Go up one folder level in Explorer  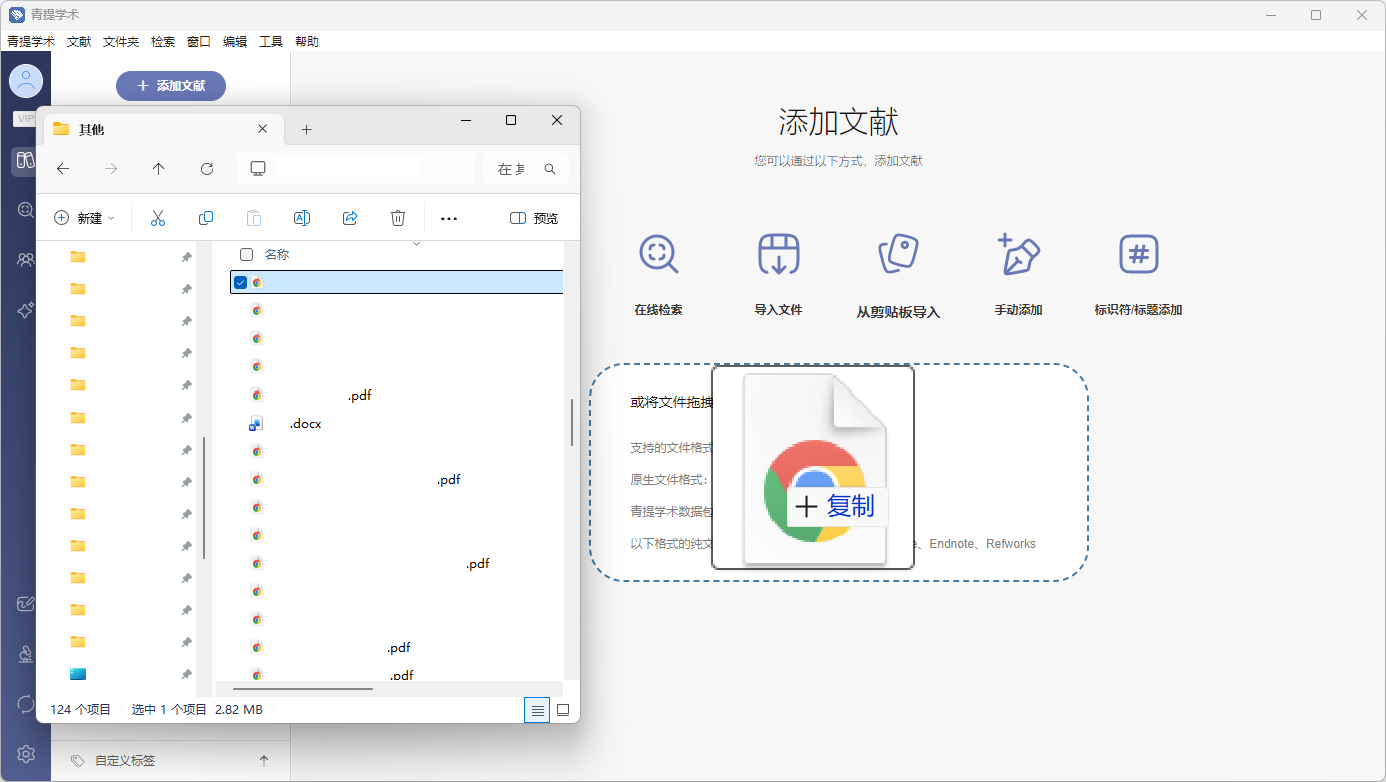(158, 169)
